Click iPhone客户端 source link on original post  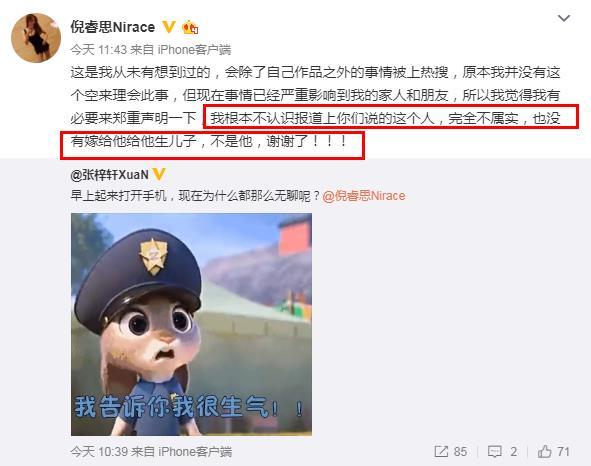coord(194,451)
